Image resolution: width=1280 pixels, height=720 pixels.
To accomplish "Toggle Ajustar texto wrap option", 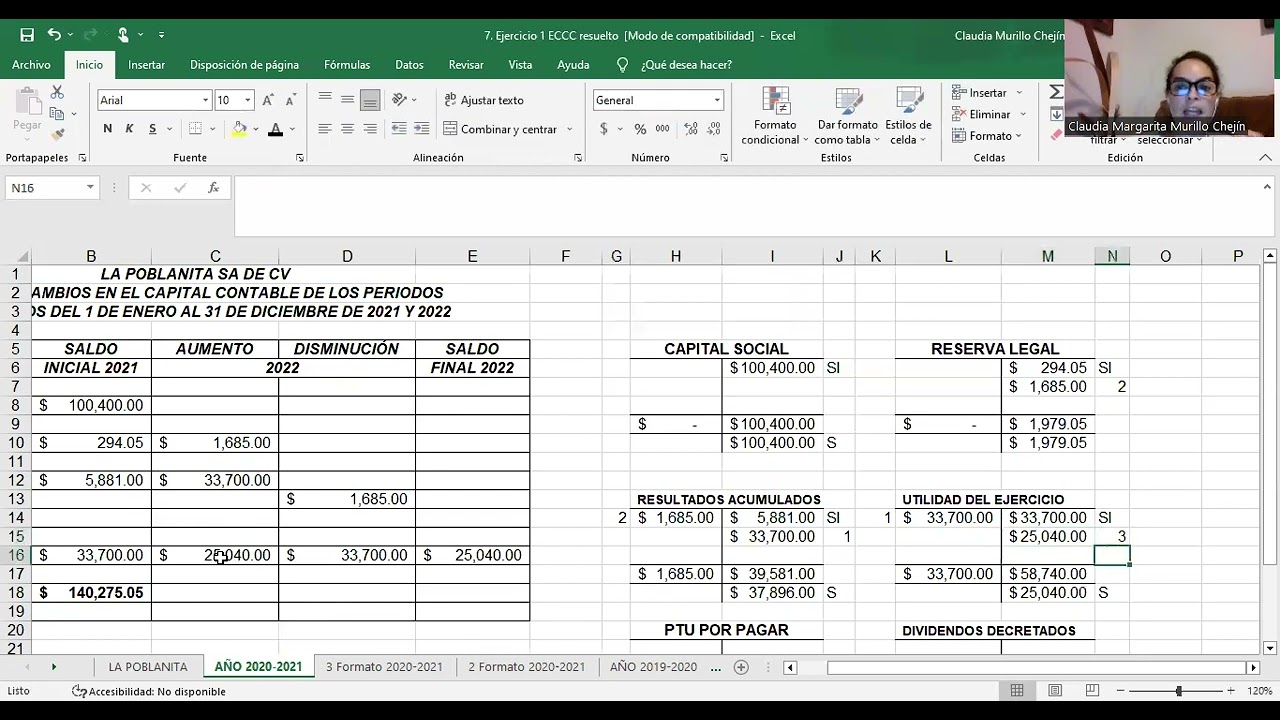I will pyautogui.click(x=484, y=100).
